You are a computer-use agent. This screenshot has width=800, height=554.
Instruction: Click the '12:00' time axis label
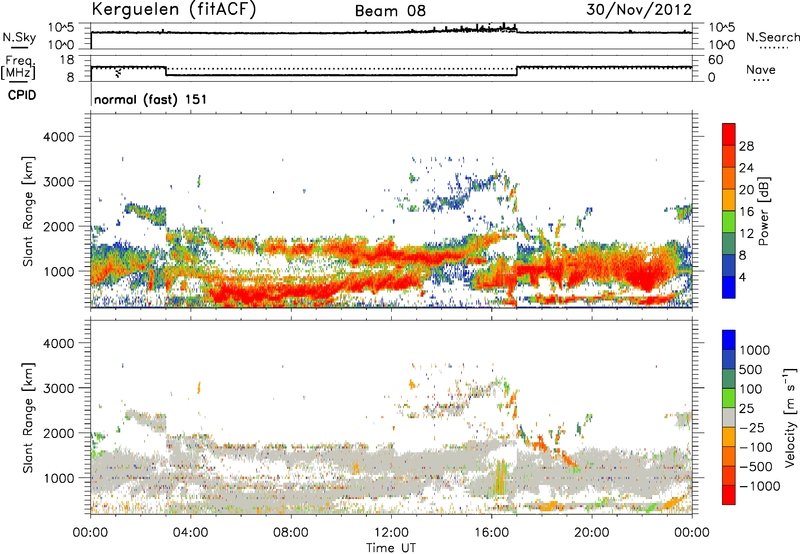coord(391,533)
